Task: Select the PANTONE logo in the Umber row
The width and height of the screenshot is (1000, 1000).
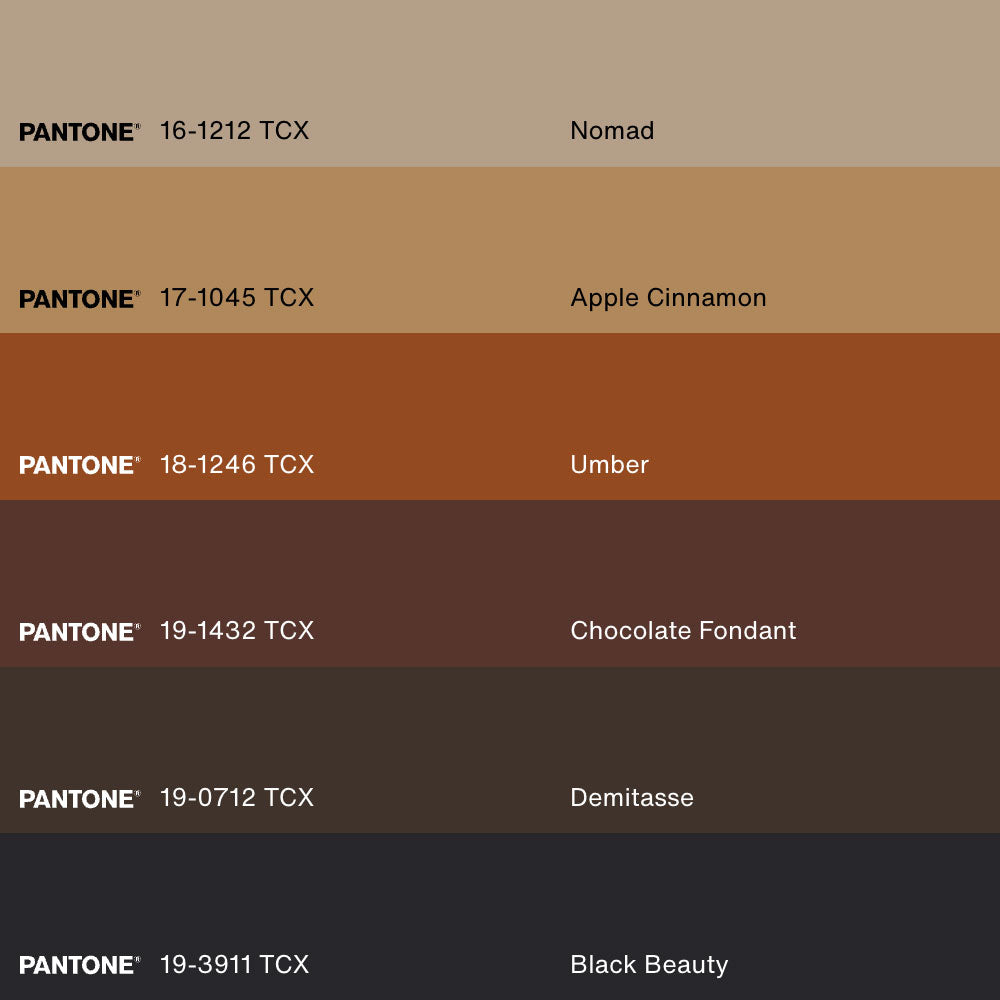Action: coord(79,465)
